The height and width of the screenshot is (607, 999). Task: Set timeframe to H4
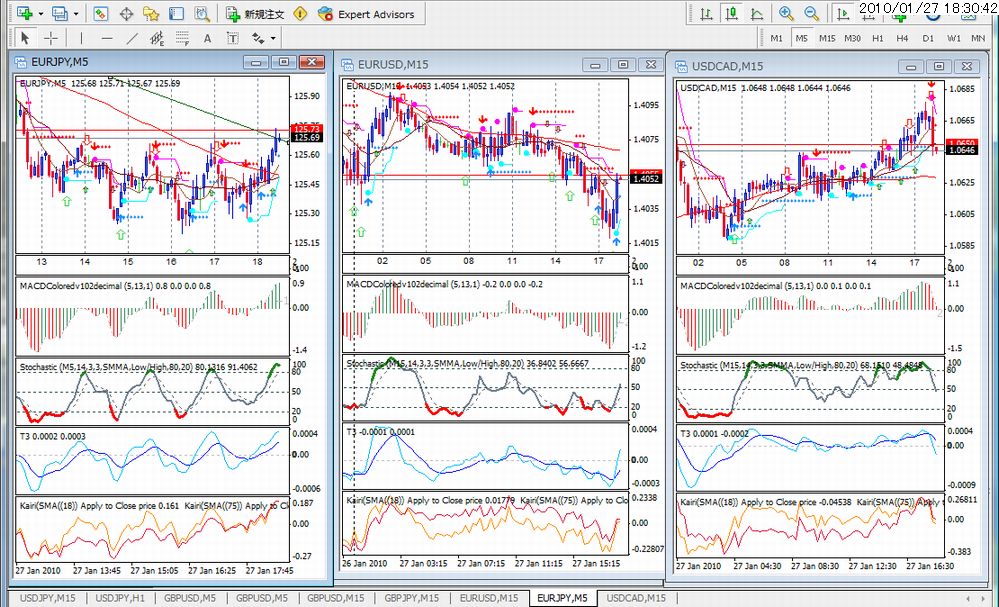pyautogui.click(x=902, y=38)
